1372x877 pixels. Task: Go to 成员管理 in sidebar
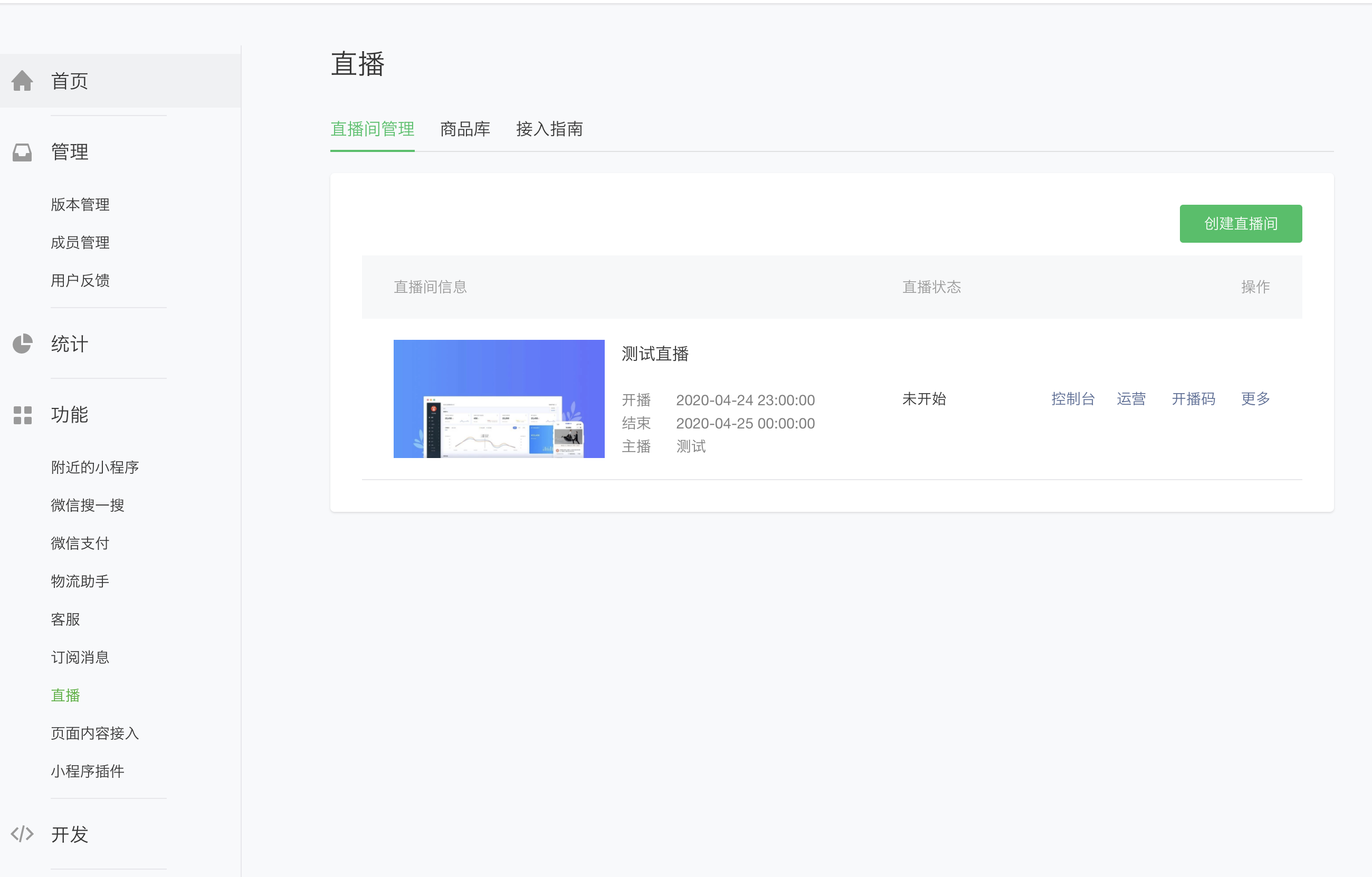coord(80,243)
